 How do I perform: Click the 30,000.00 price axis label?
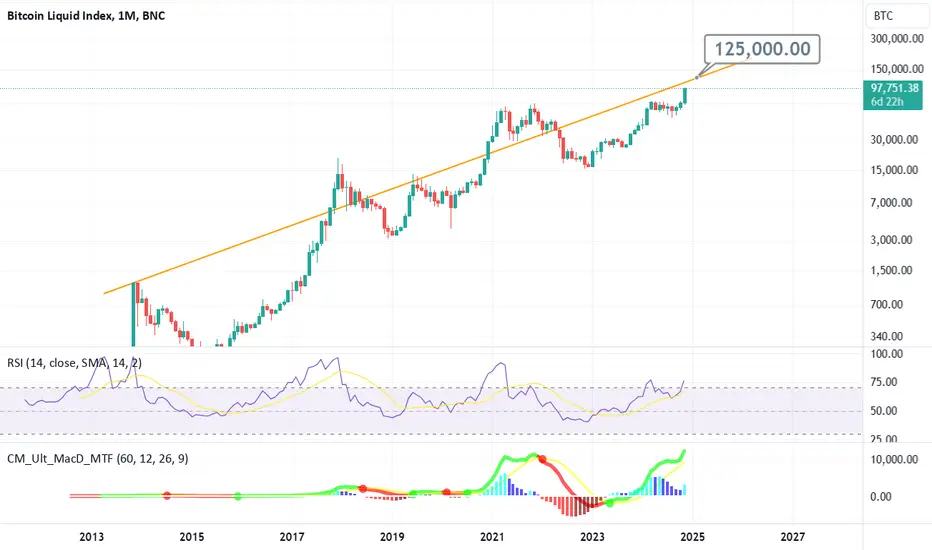tap(894, 140)
